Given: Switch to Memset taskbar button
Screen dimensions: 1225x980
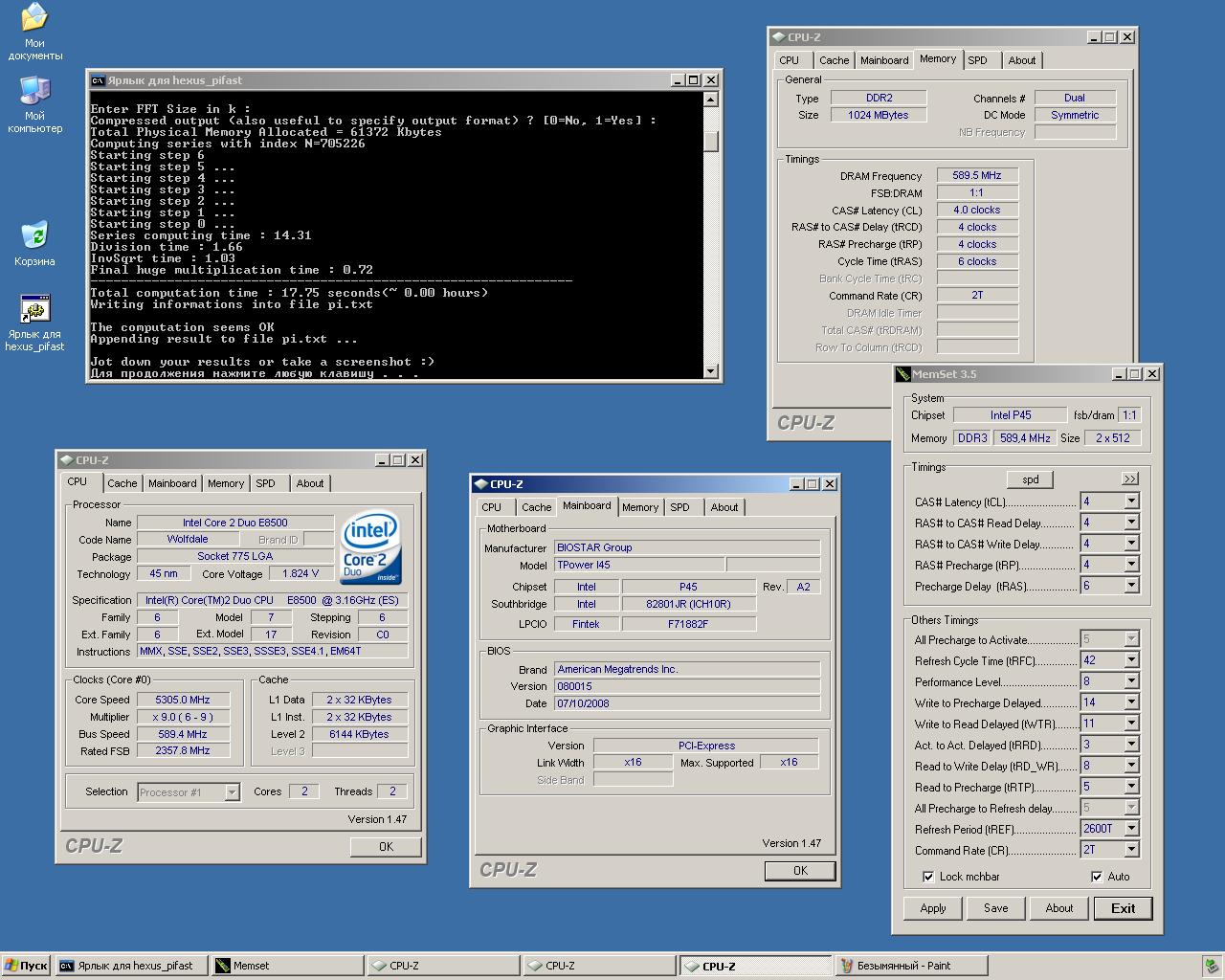Looking at the screenshot, I should [287, 966].
